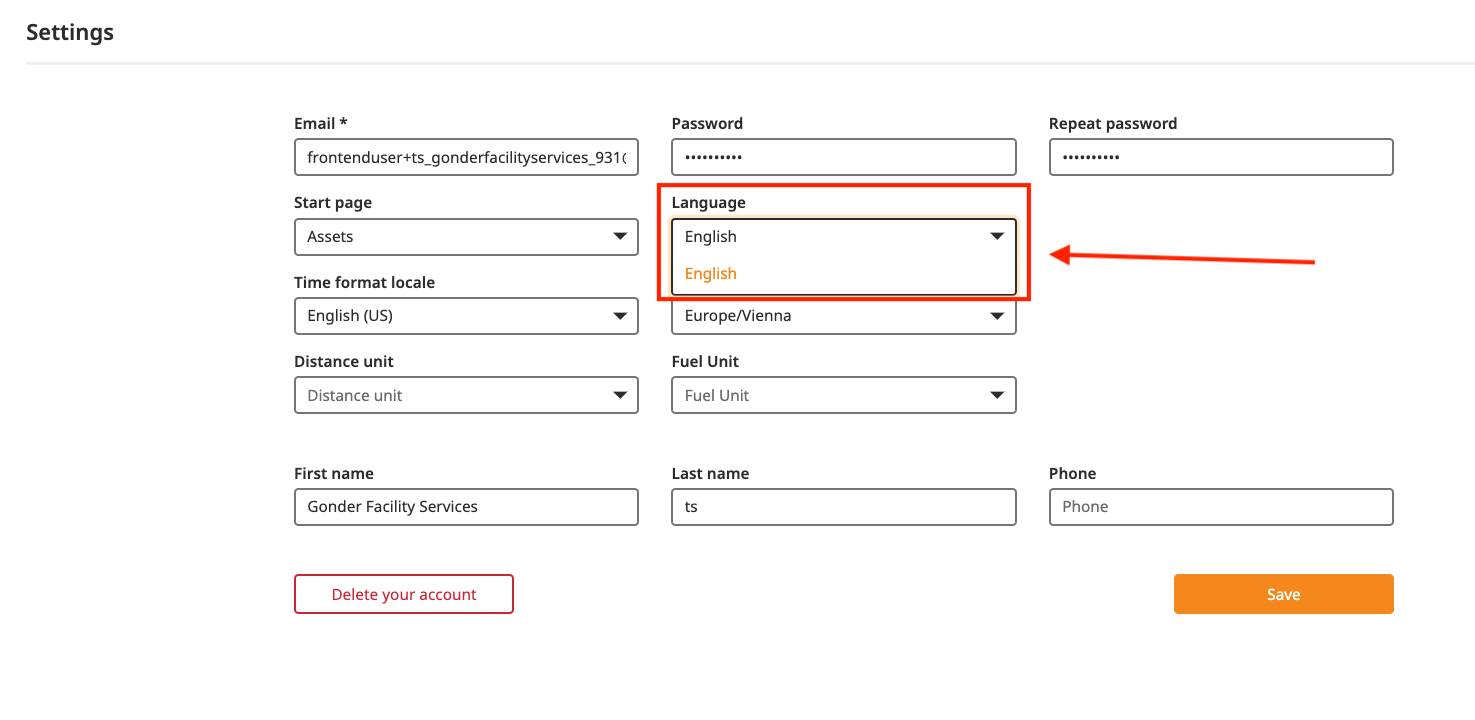Click the Start page Assets arrow icon
The height and width of the screenshot is (720, 1475).
pyautogui.click(x=619, y=237)
